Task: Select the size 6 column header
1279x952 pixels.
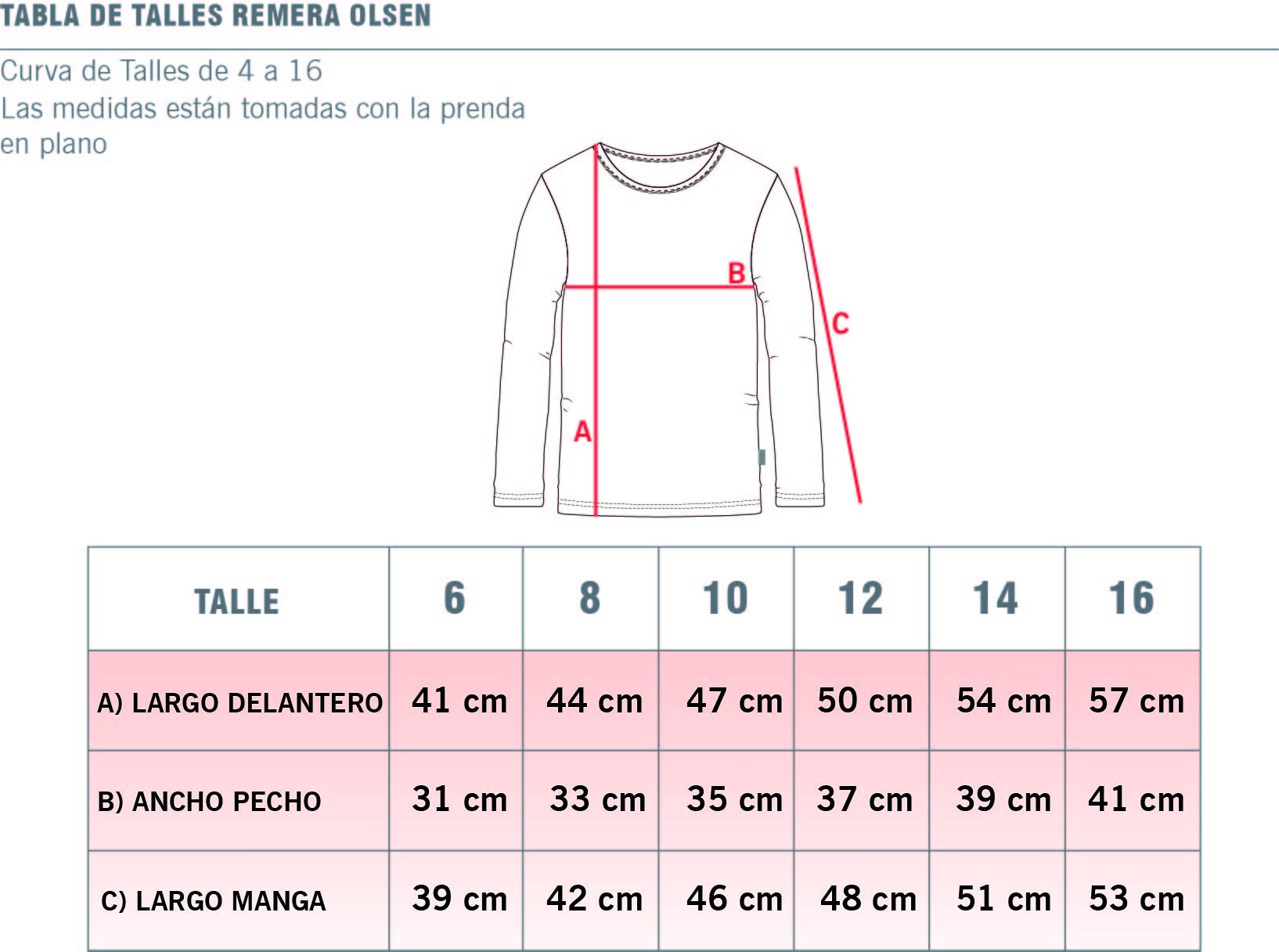Action: point(455,598)
